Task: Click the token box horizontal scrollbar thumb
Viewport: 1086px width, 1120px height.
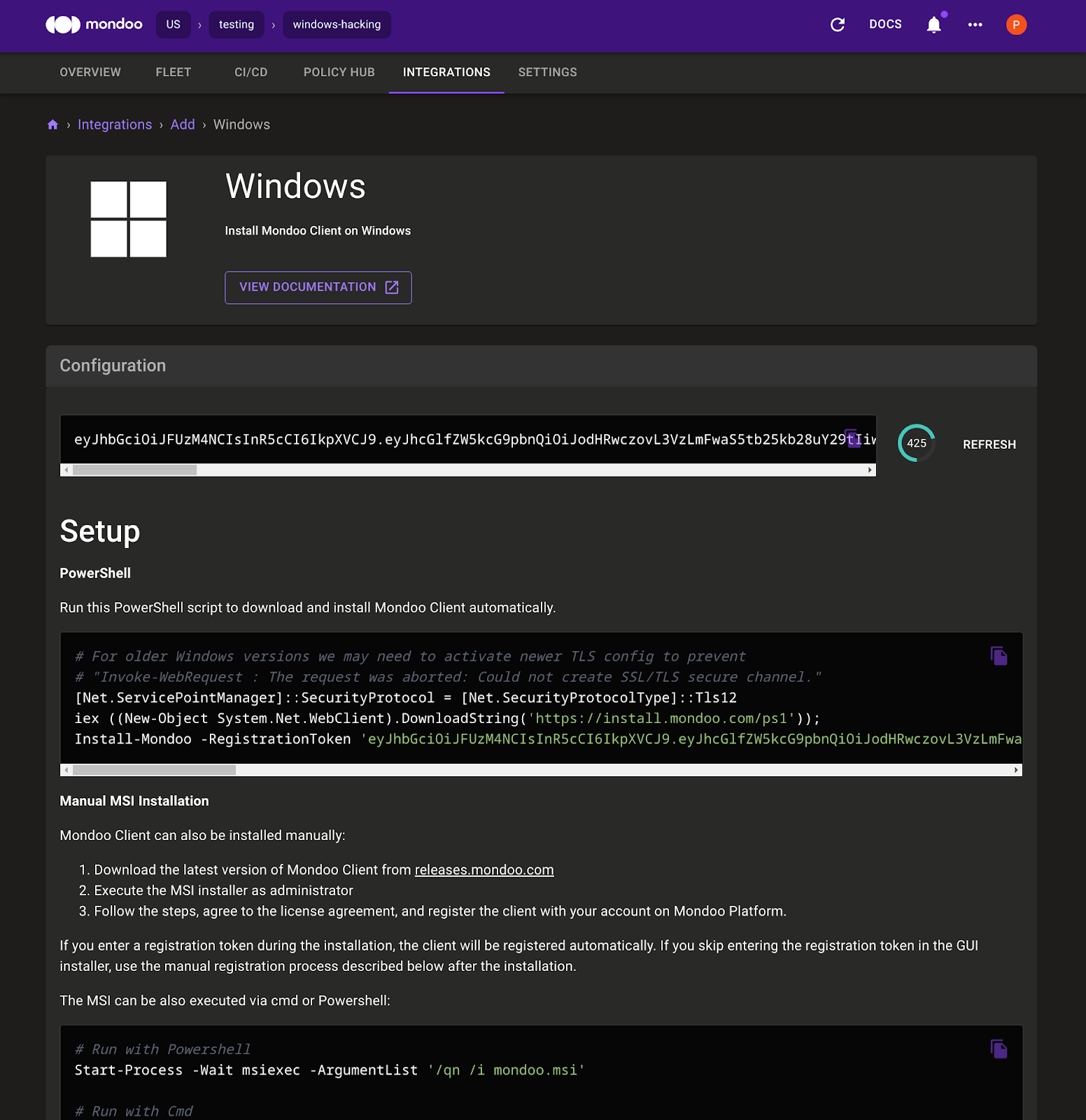Action: 134,470
